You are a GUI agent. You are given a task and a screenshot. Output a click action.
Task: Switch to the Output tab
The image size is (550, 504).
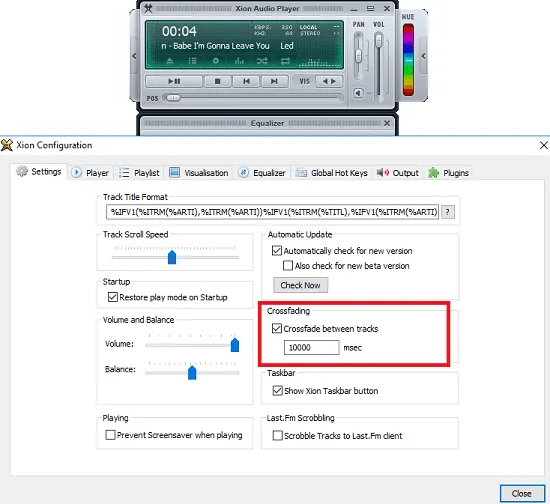click(x=398, y=173)
